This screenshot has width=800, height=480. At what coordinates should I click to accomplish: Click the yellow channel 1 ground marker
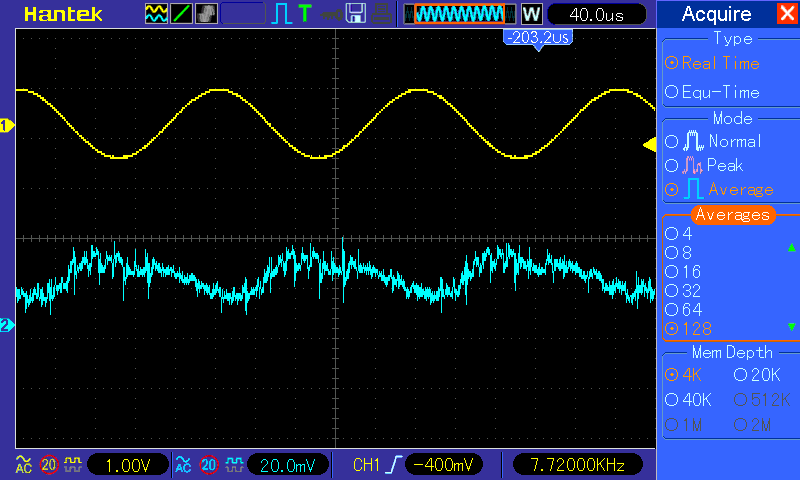click(x=7, y=125)
